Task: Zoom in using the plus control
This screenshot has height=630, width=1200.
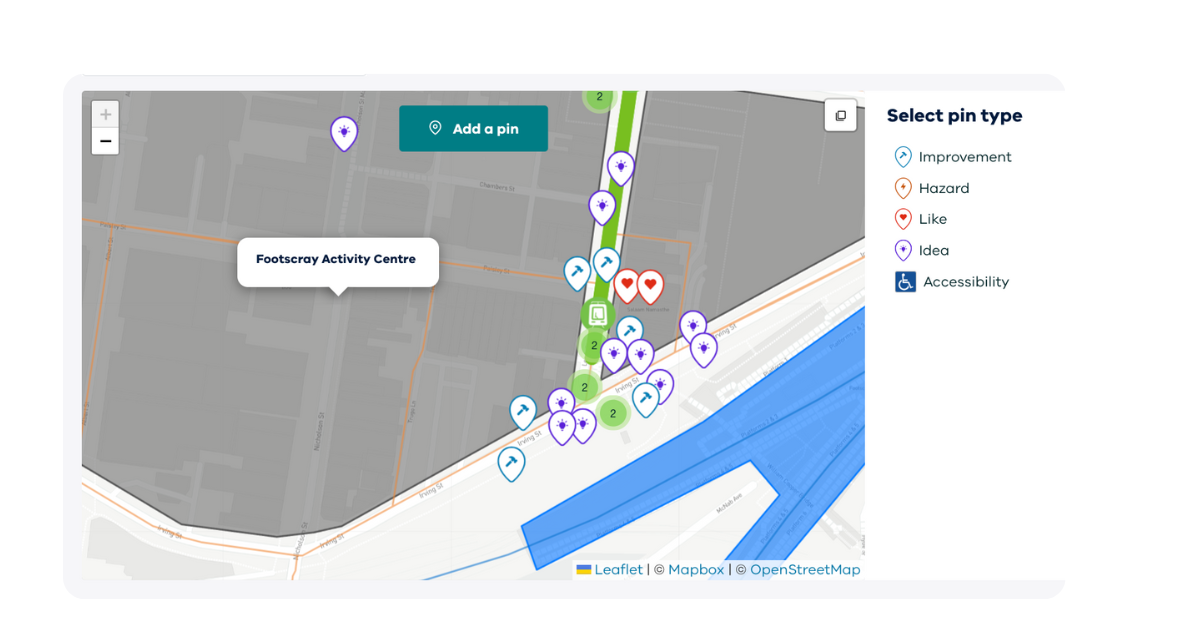Action: click(105, 113)
